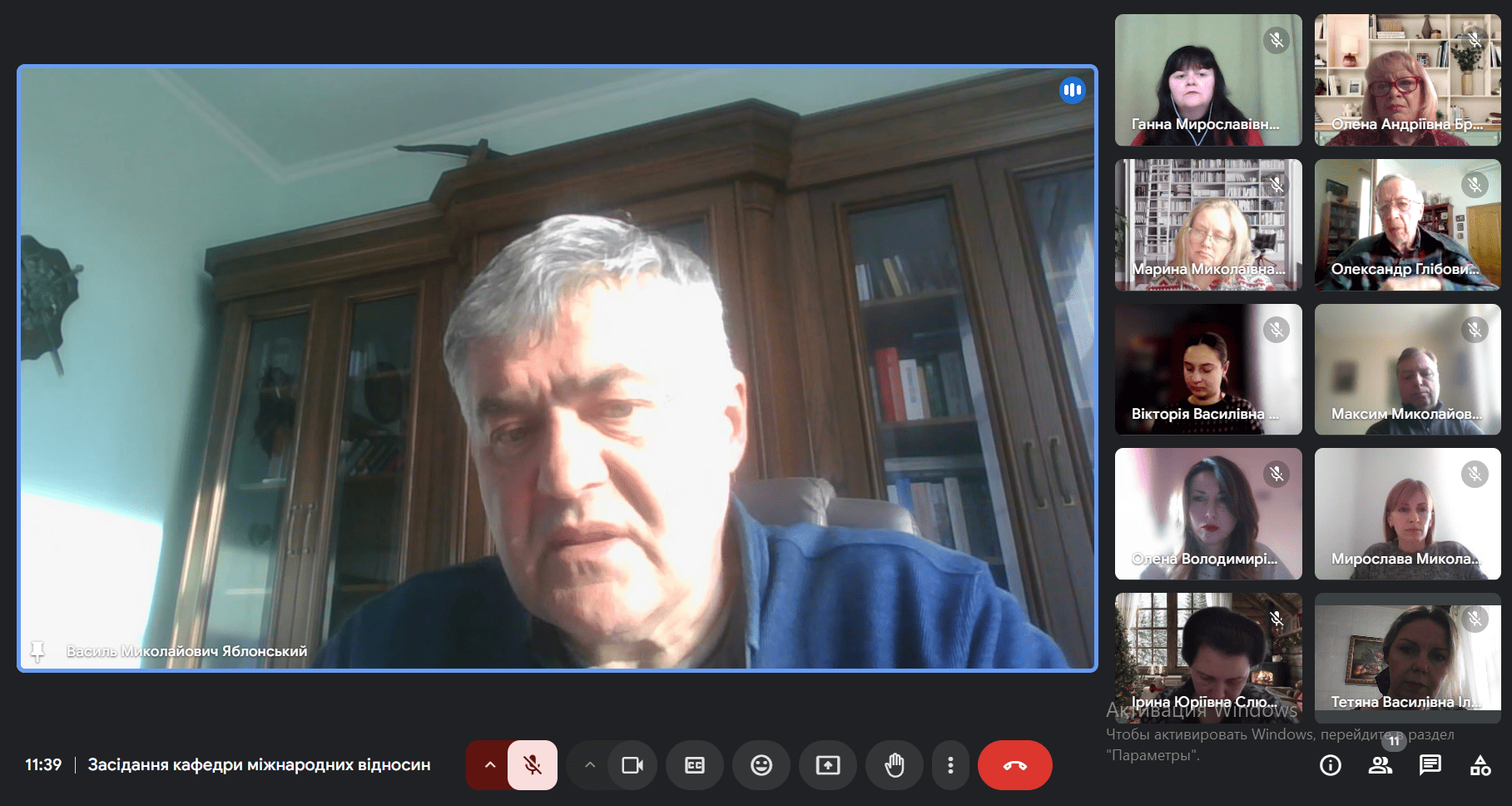Open the Activities panel

pos(1480,765)
